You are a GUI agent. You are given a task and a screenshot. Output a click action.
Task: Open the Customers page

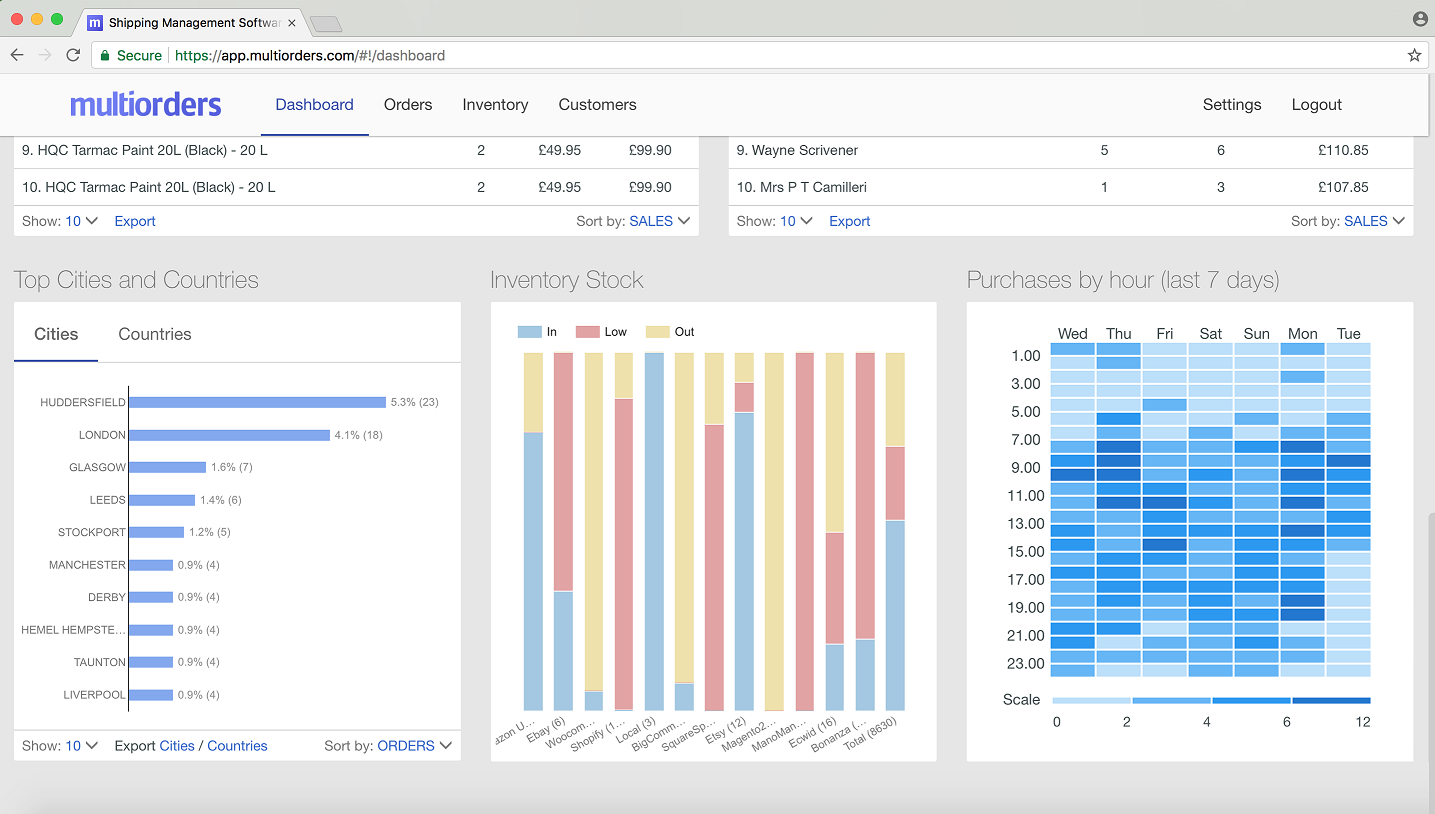click(597, 104)
